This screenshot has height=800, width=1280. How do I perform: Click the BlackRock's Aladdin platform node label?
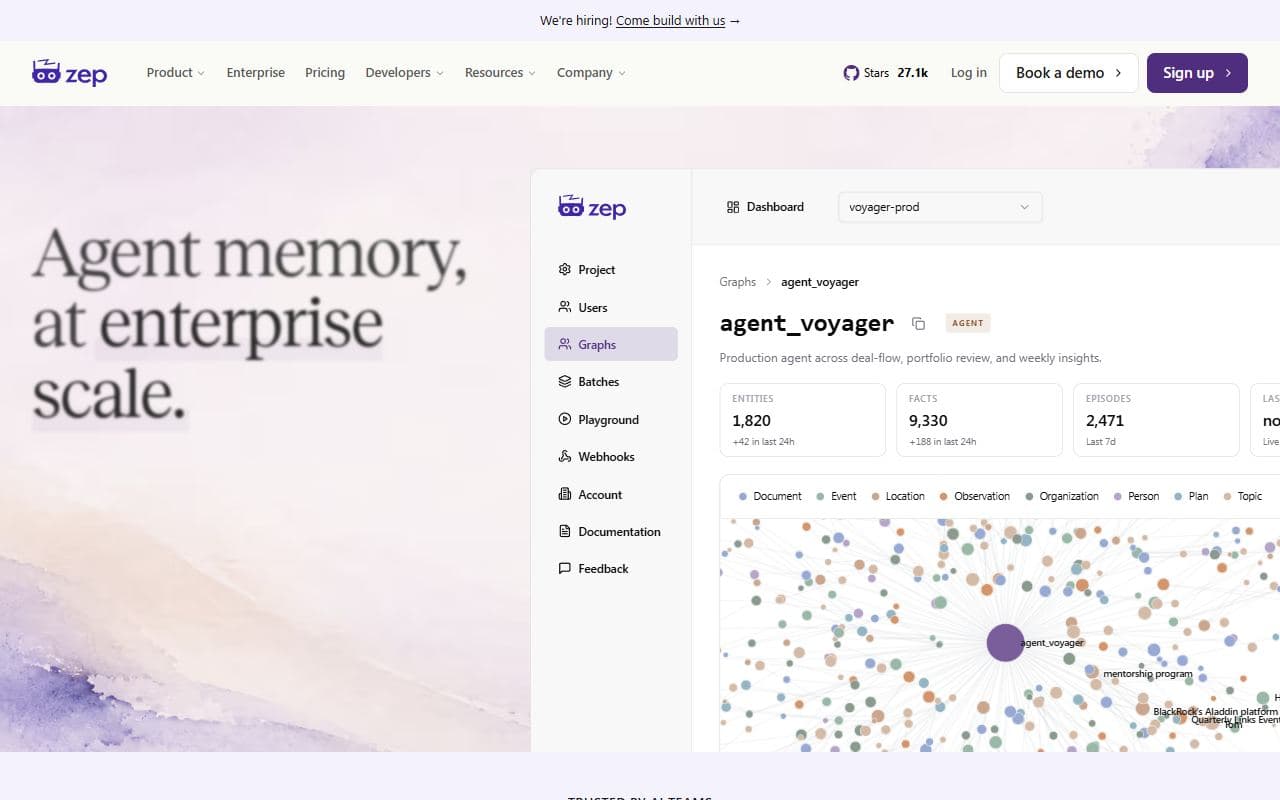point(1215,712)
